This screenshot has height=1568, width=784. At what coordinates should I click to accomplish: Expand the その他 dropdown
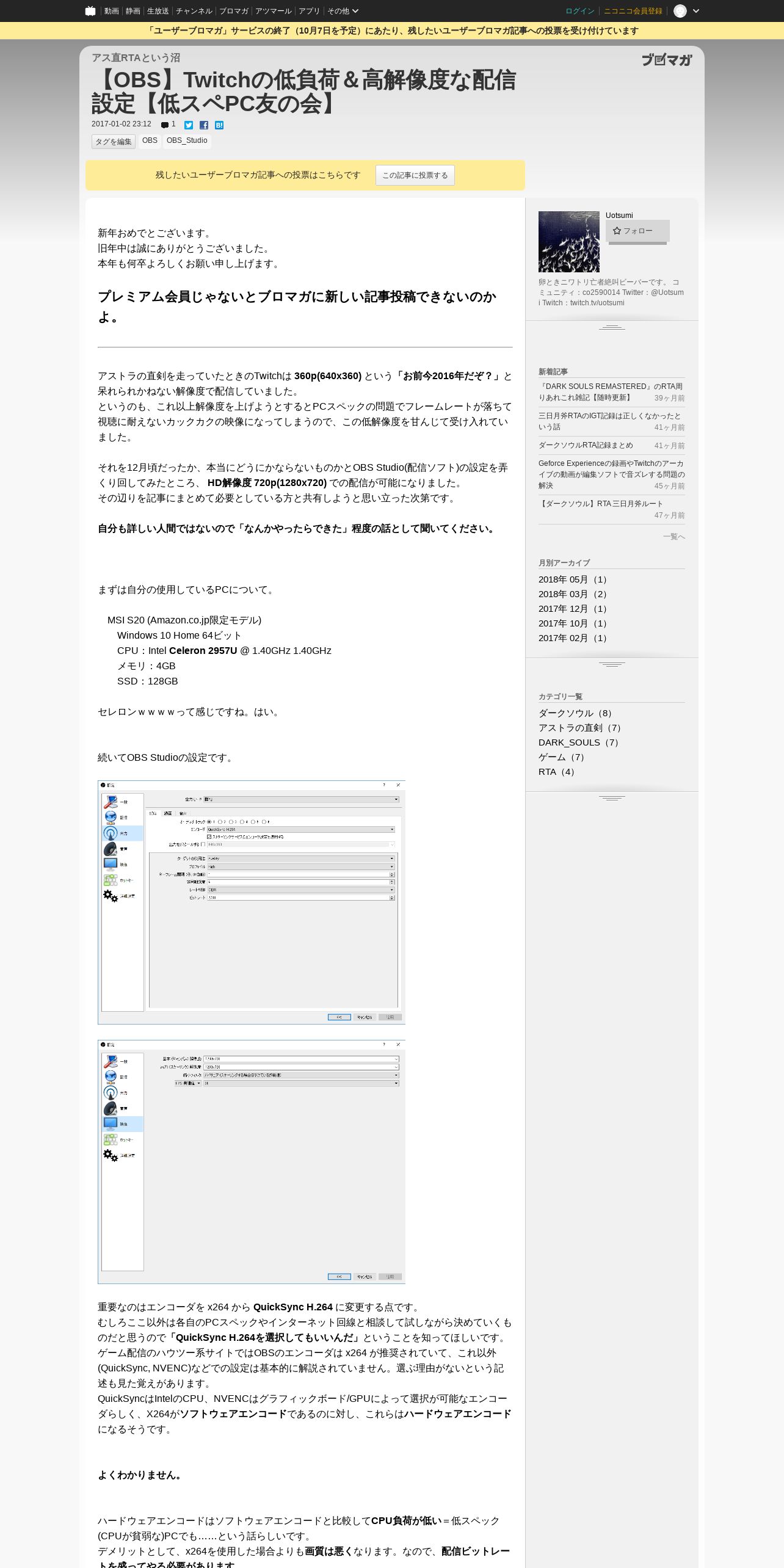[343, 11]
